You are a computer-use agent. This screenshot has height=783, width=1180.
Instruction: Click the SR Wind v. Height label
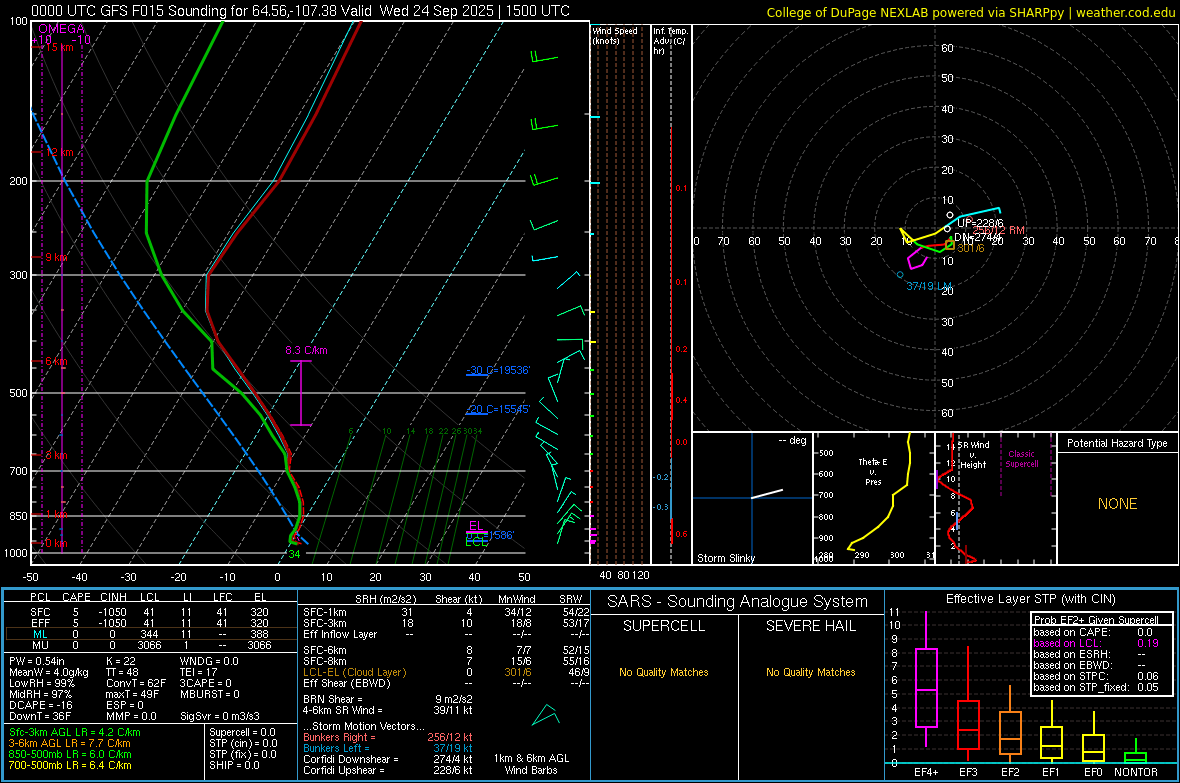coord(973,455)
